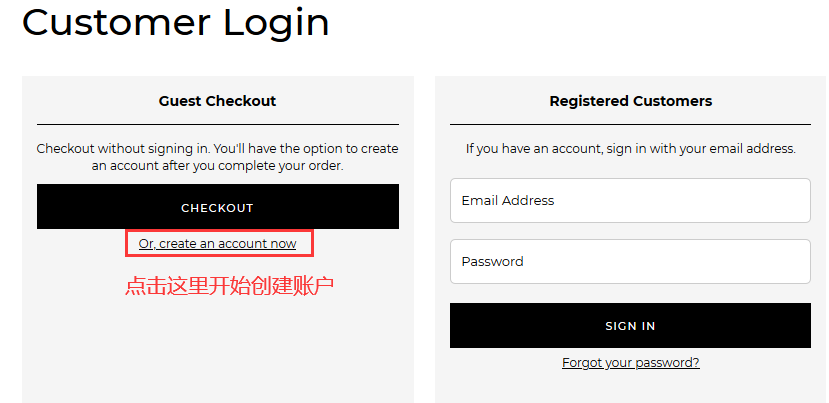Screen dimensions: 829x403
Task: Click empty gray space below Forgot password link
Action: [630, 388]
